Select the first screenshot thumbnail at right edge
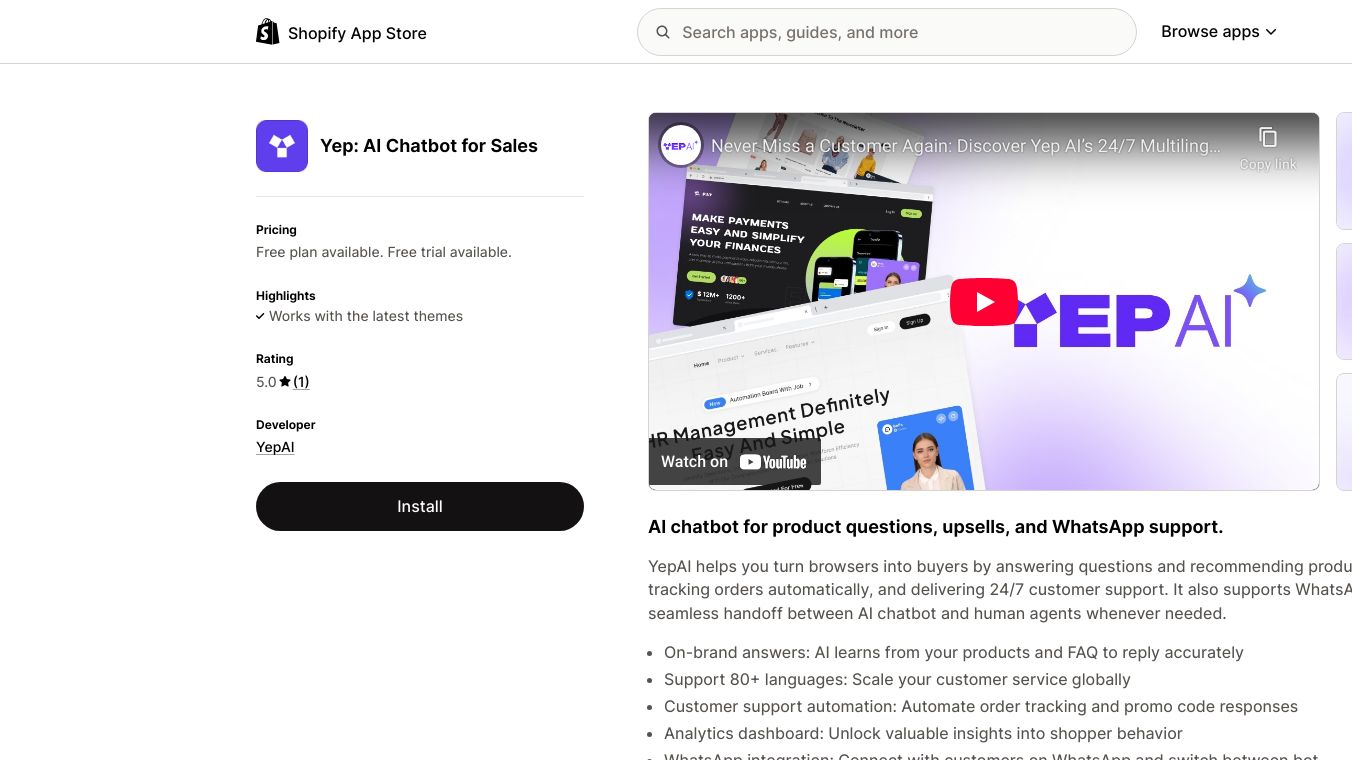 (1344, 171)
